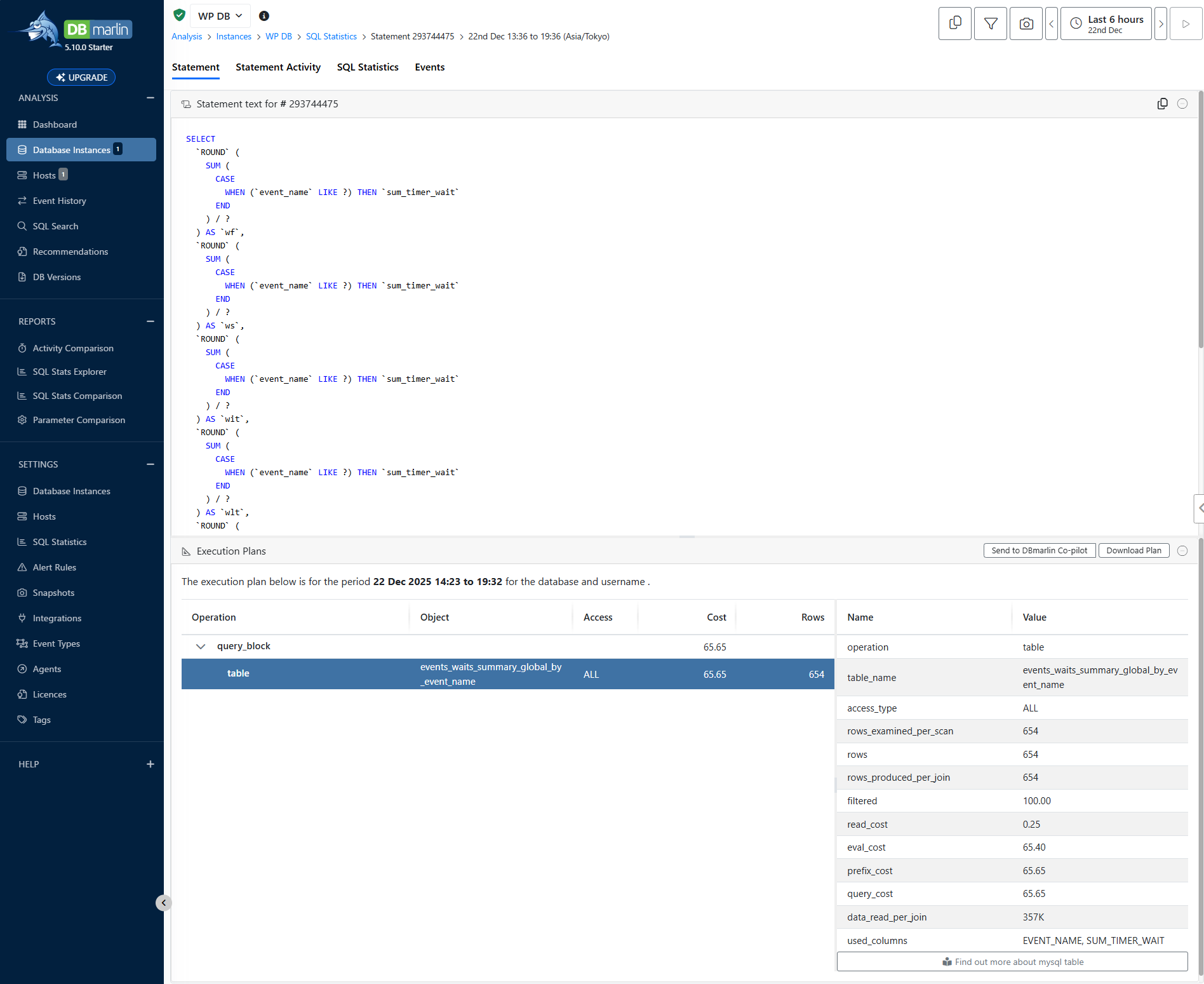1204x984 pixels.
Task: Open the right side panel handle
Action: (x=1199, y=508)
